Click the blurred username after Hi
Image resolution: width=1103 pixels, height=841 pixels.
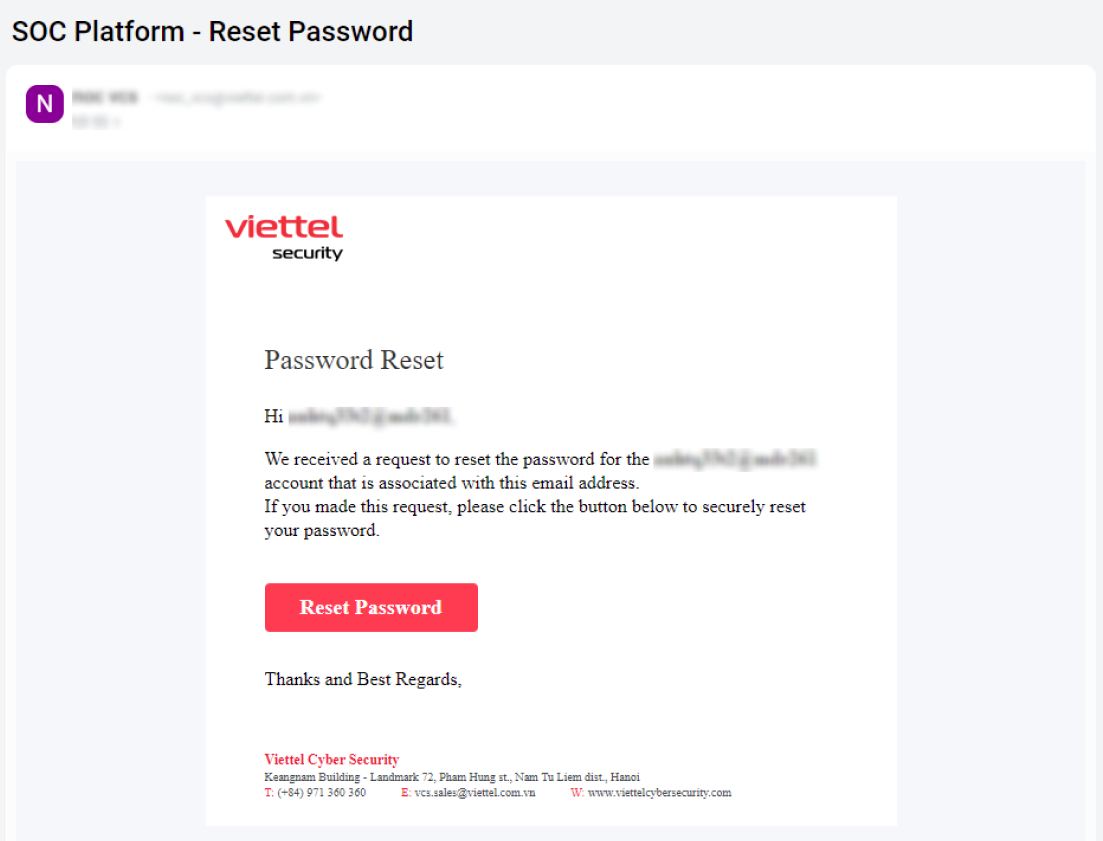(371, 416)
